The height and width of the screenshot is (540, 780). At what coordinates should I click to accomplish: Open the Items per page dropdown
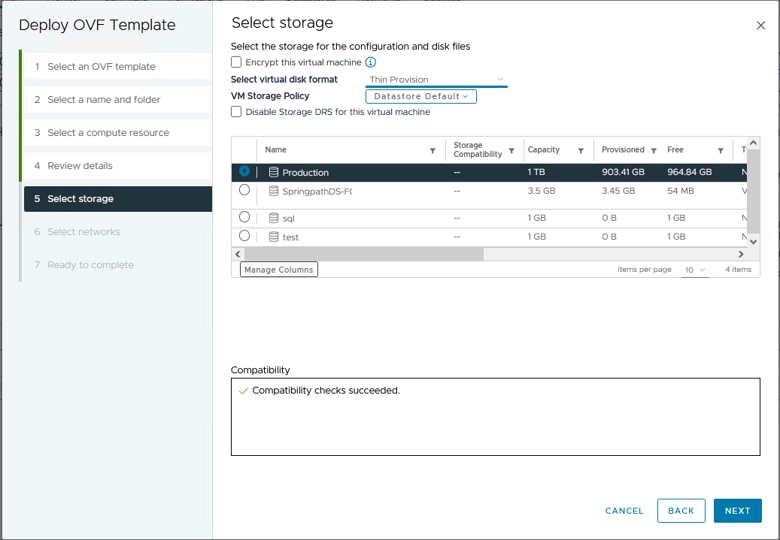(x=695, y=270)
